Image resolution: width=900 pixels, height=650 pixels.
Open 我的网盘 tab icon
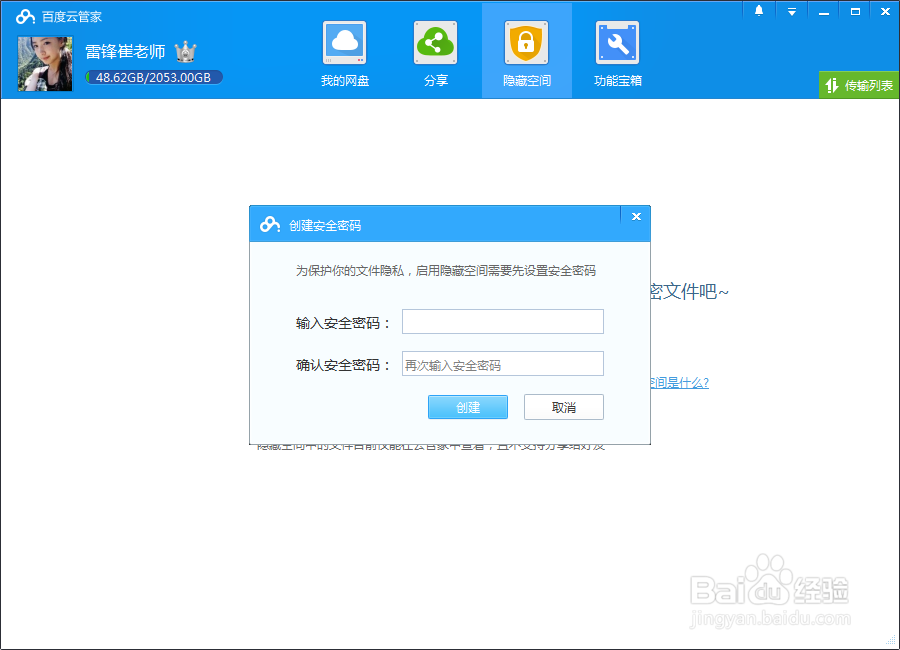tap(344, 43)
